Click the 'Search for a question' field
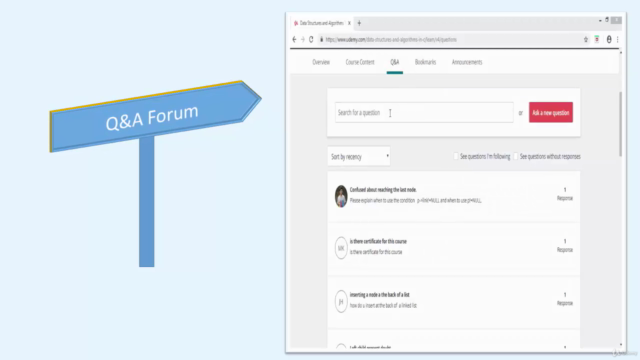 424,112
